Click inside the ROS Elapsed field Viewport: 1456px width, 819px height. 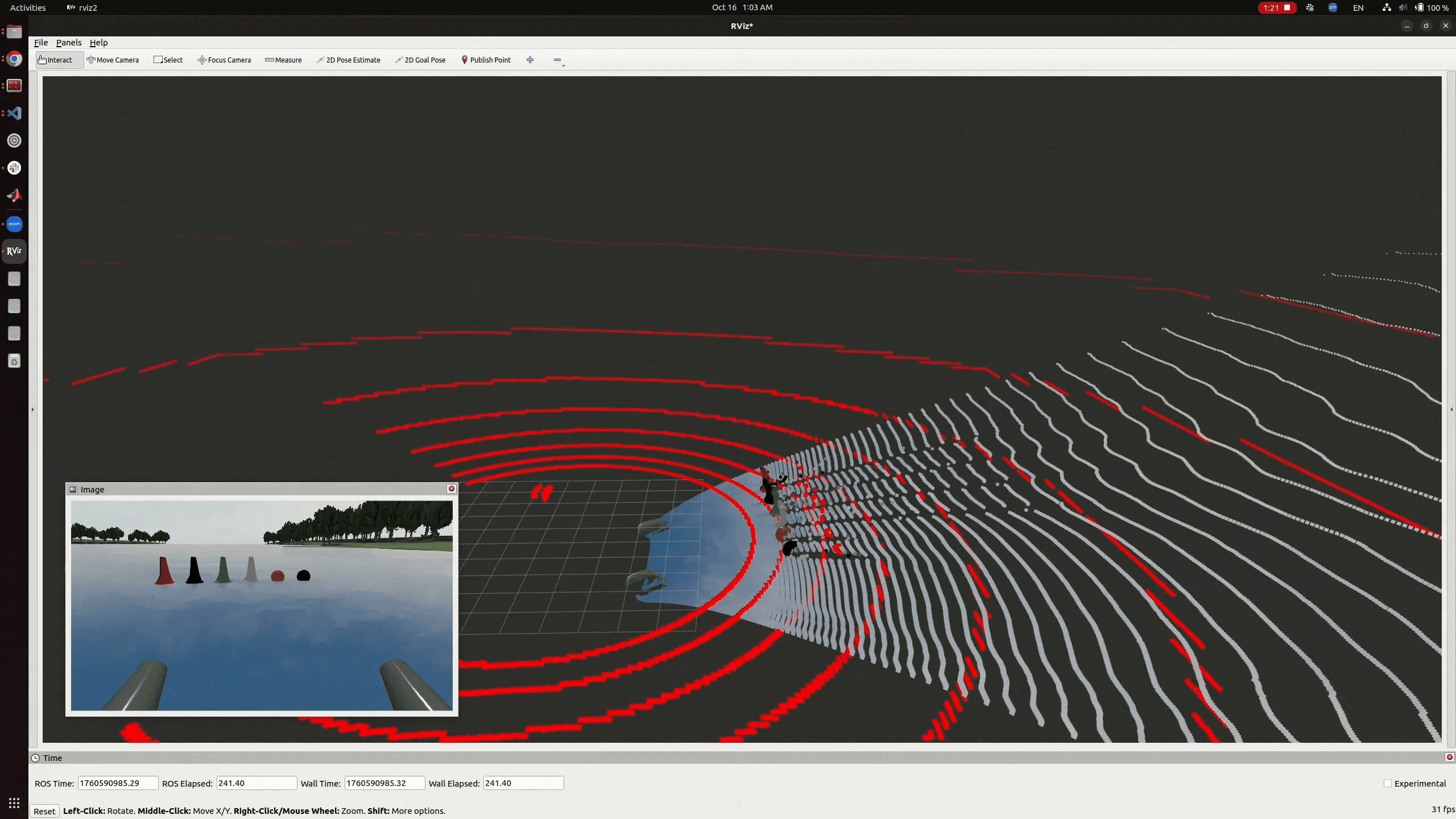tap(256, 783)
